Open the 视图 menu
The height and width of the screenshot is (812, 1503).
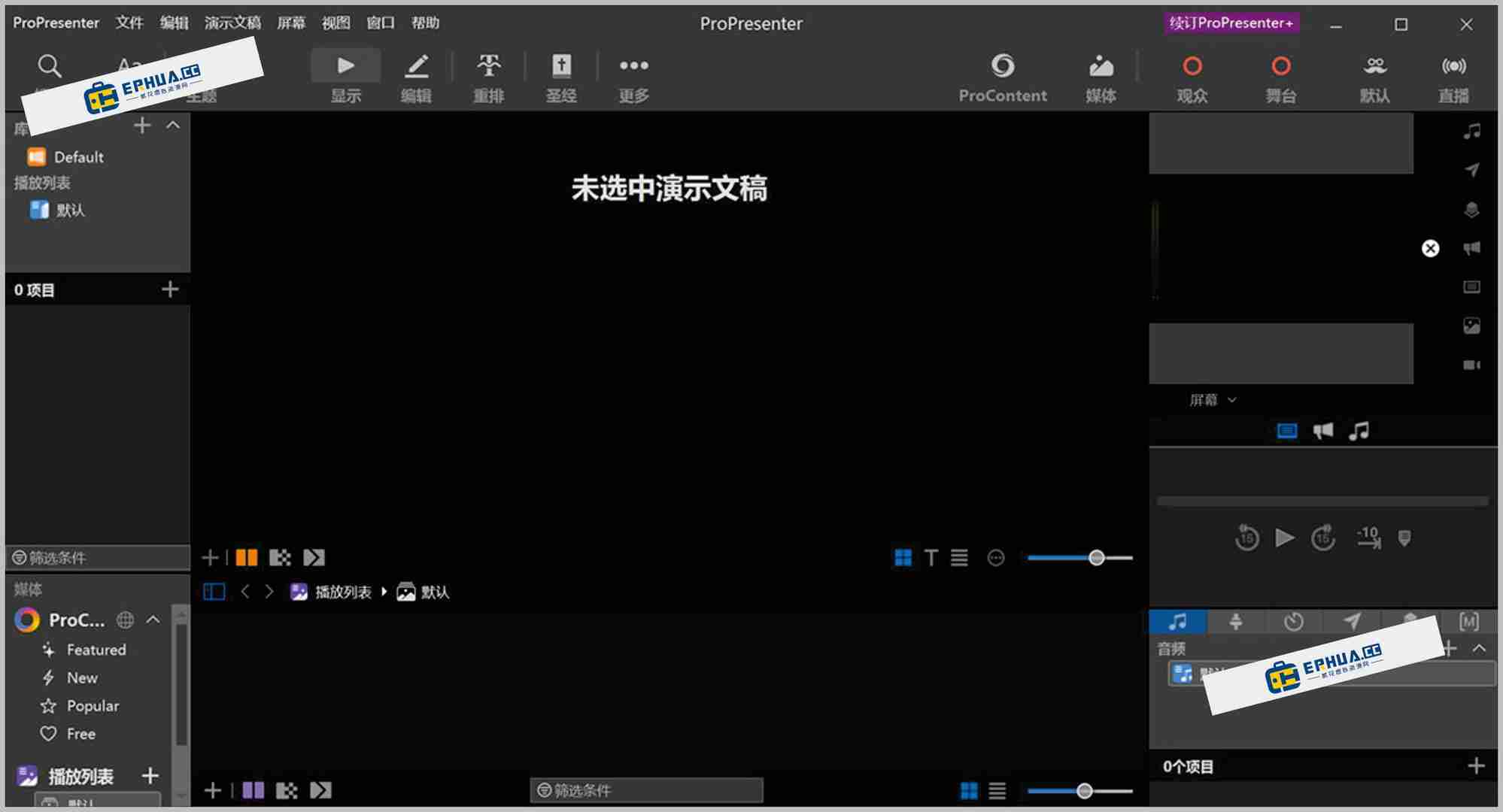336,23
